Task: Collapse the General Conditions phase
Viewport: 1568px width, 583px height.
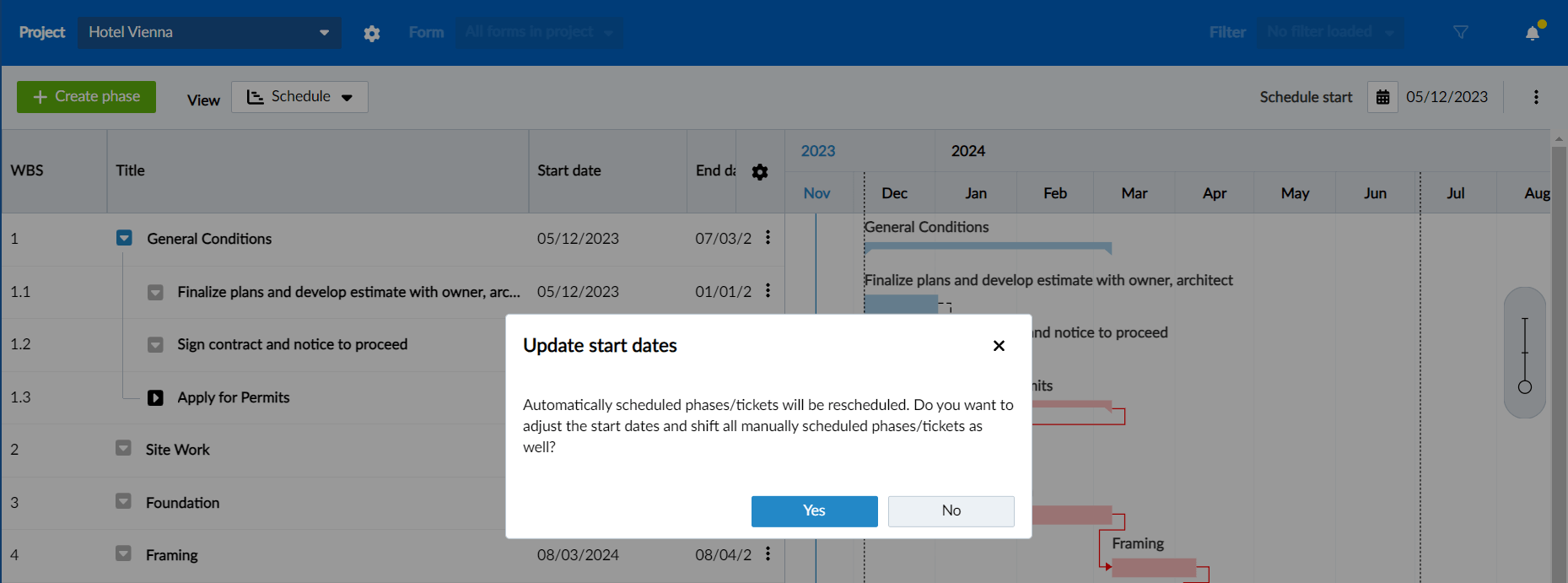Action: pyautogui.click(x=124, y=238)
